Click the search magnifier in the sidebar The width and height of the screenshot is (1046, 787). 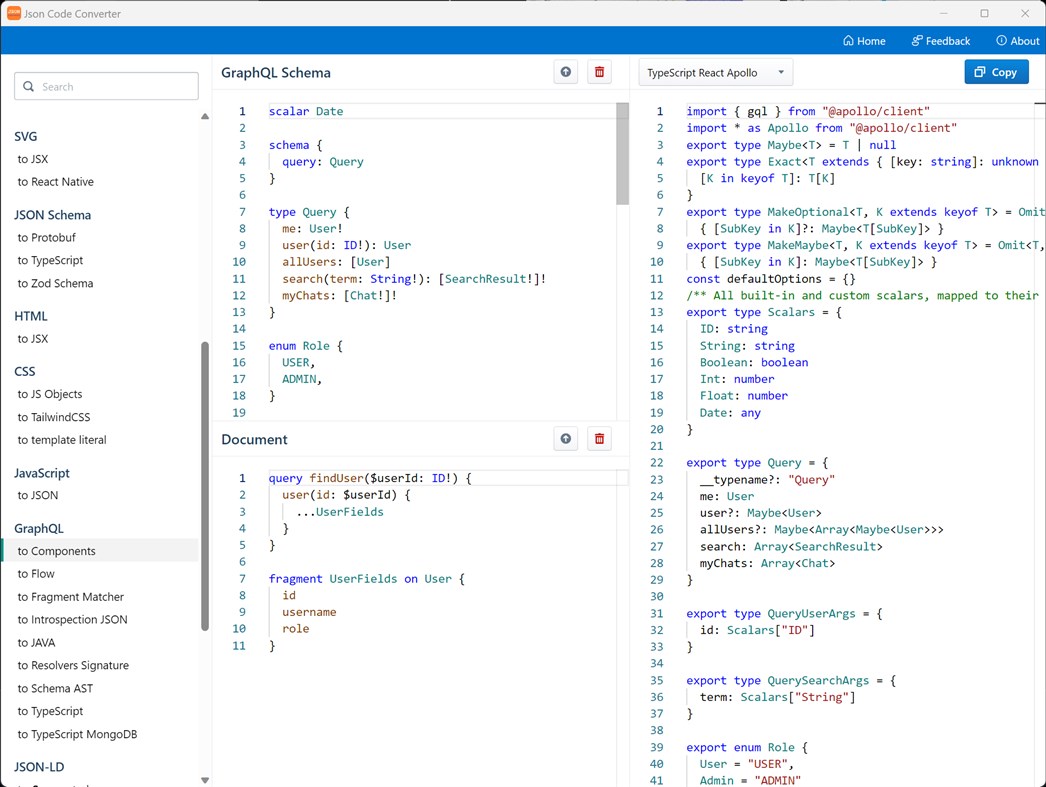28,86
